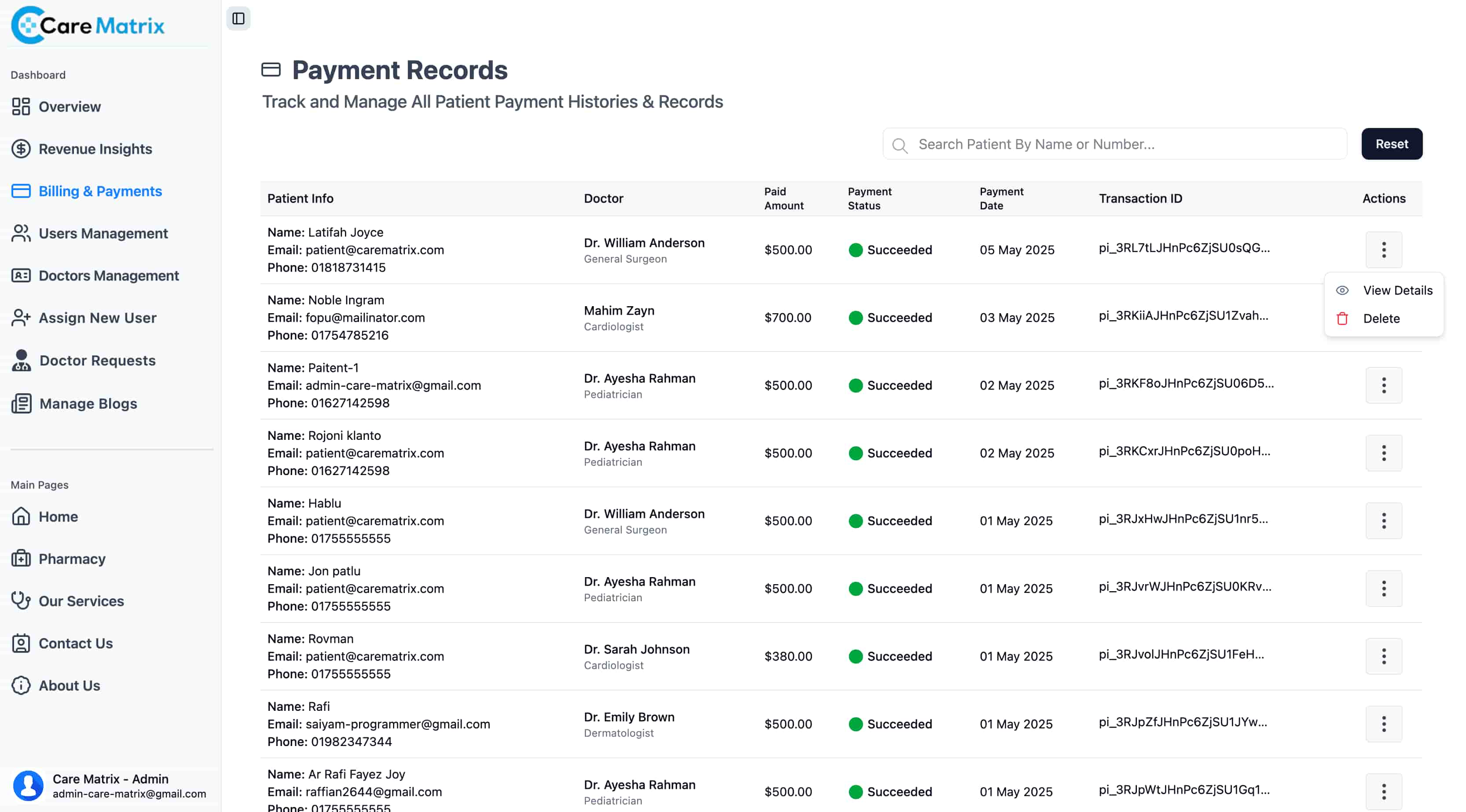Click Mahim Zayn doctor name
This screenshot has width=1466, height=812.
[x=619, y=311]
